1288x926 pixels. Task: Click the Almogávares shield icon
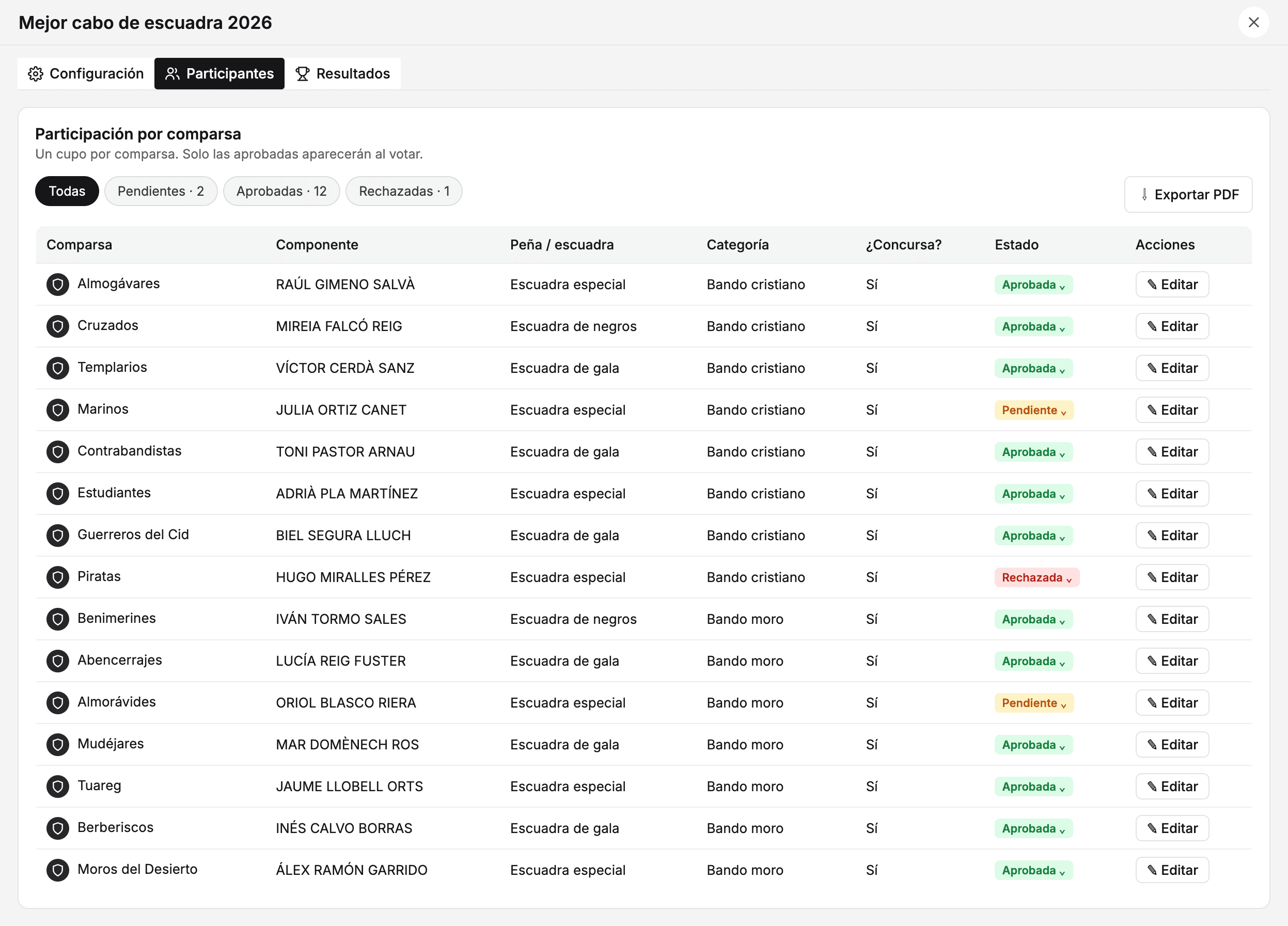pyautogui.click(x=57, y=285)
